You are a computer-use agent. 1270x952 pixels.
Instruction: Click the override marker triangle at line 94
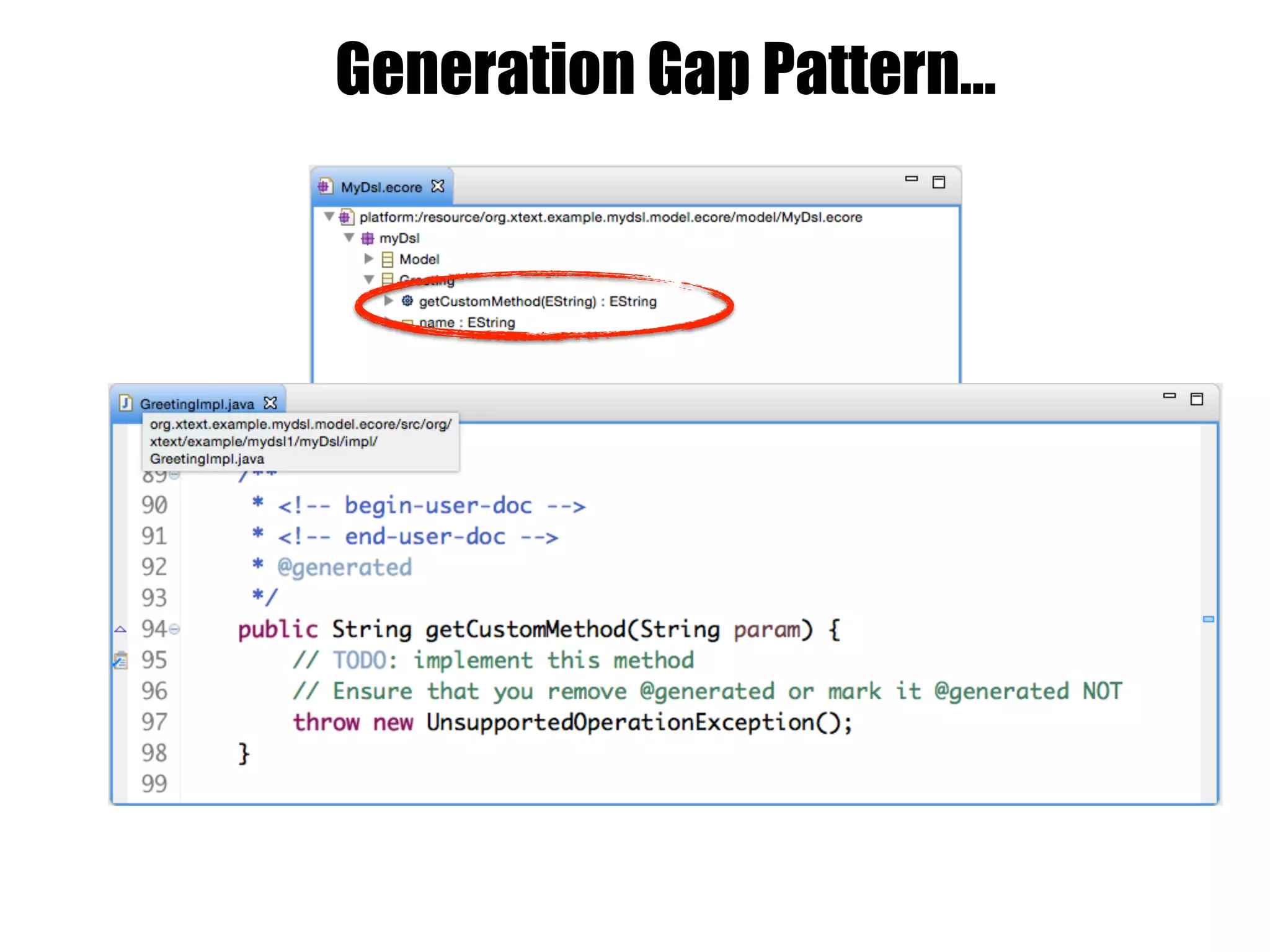pyautogui.click(x=120, y=630)
